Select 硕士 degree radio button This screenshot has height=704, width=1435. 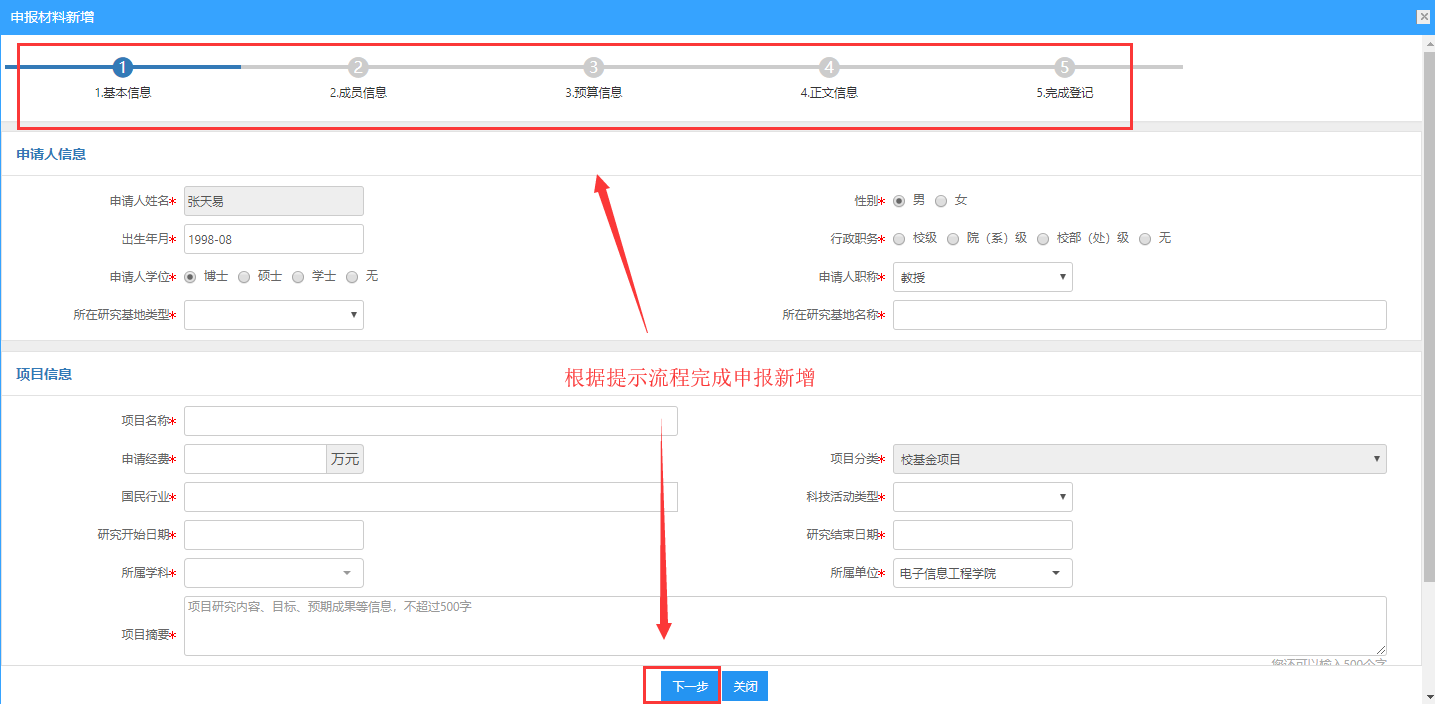tap(244, 277)
